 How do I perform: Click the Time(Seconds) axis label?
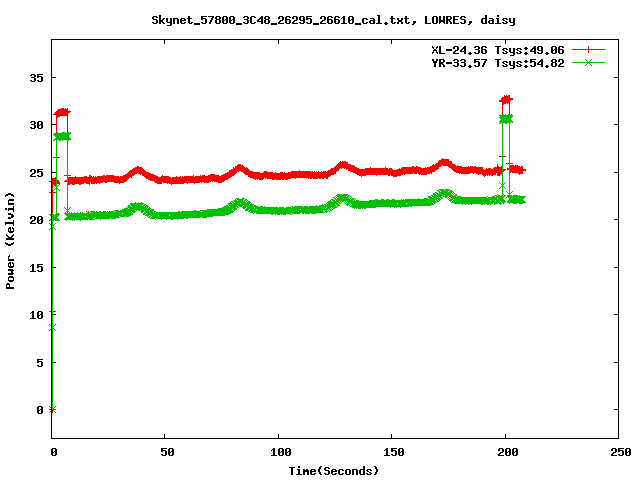point(333,471)
